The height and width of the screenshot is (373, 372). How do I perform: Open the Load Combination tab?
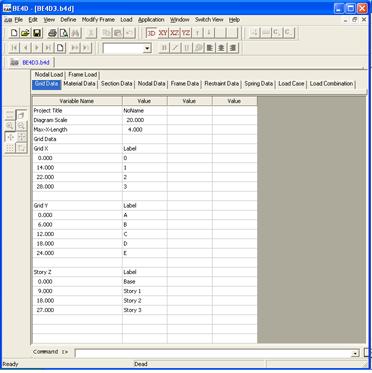point(331,84)
